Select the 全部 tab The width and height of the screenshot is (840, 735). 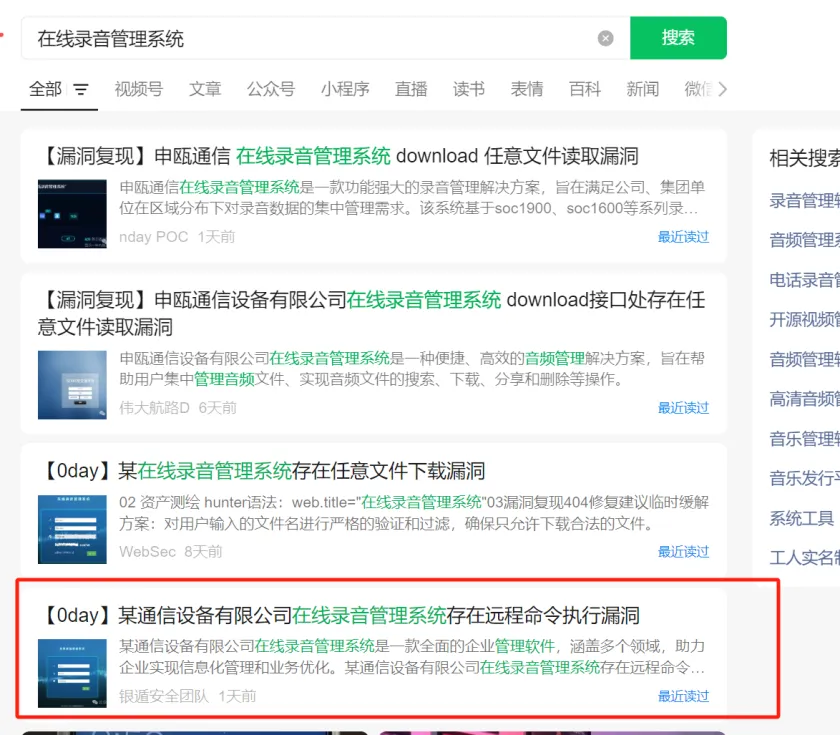tap(46, 89)
